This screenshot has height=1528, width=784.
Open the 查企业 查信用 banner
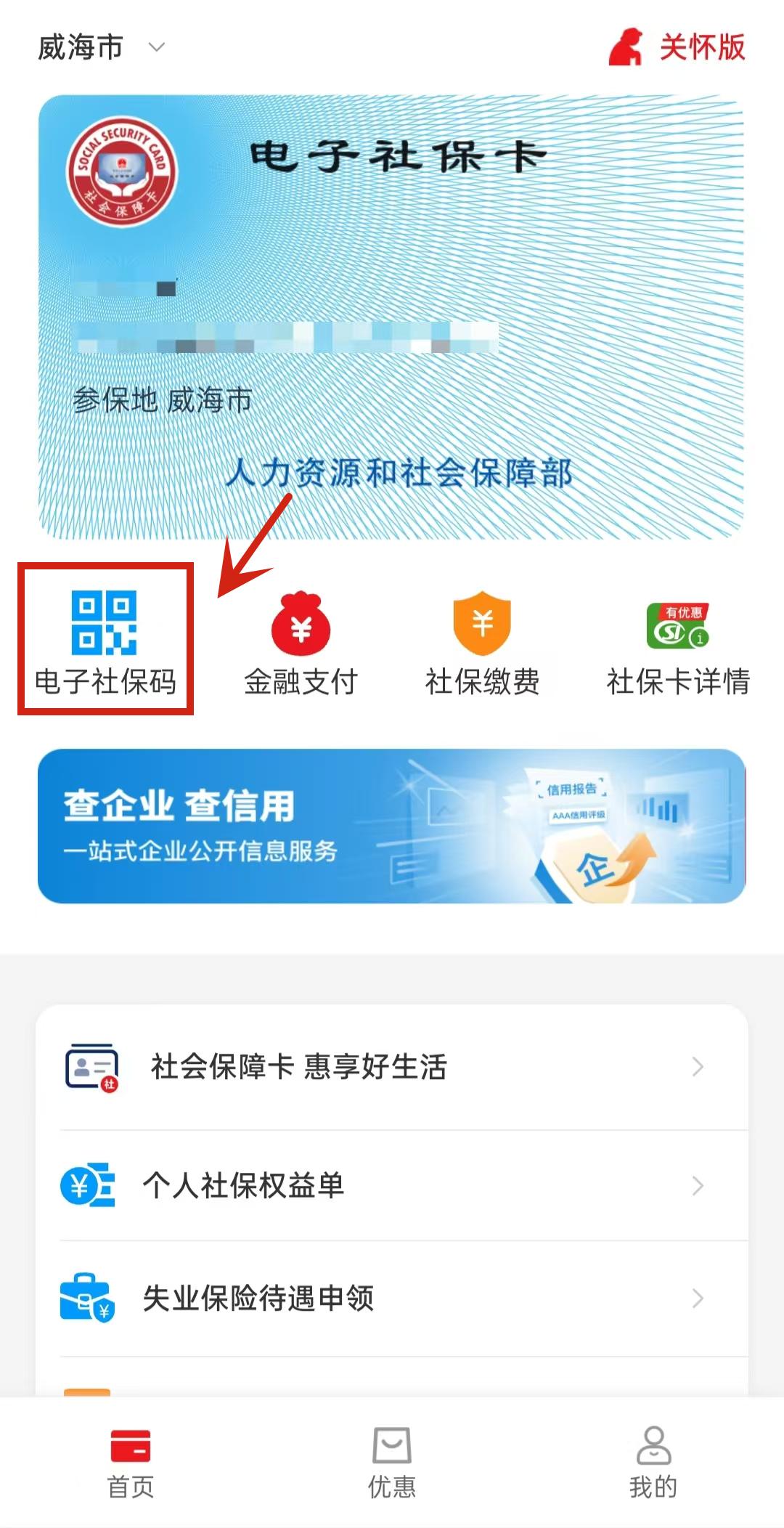pos(392,826)
